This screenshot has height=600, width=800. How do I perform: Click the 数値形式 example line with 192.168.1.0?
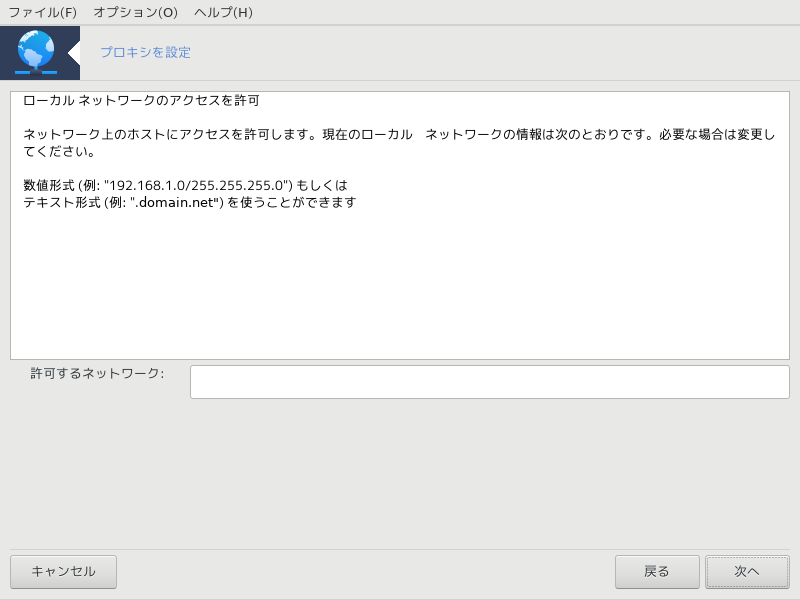click(x=186, y=185)
